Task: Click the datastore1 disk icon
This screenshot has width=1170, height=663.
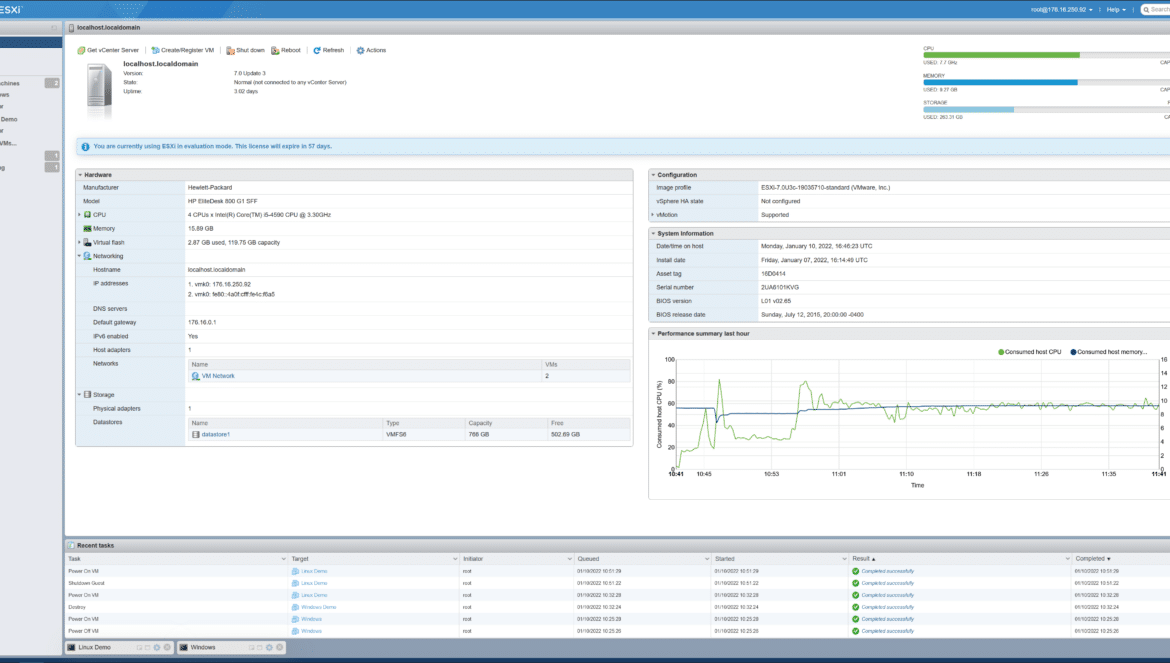Action: (x=195, y=435)
